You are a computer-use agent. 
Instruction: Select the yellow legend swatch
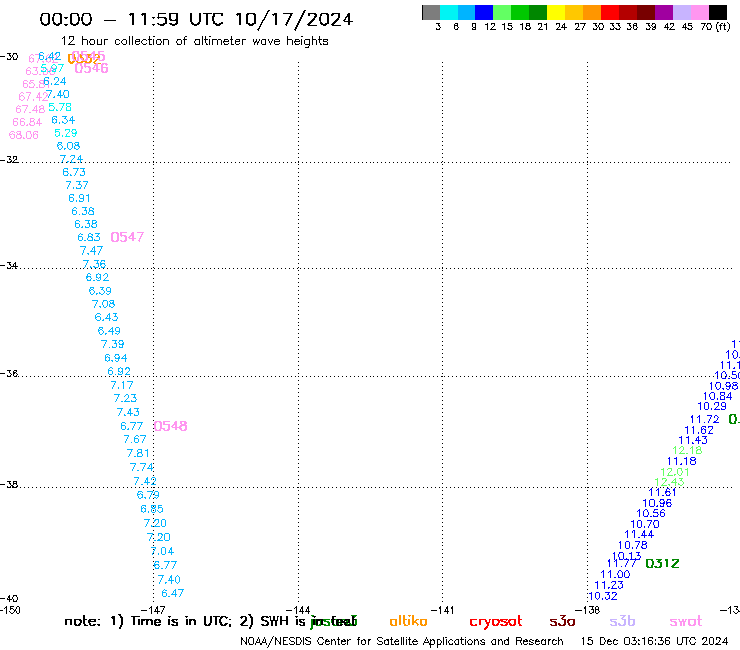[x=556, y=12]
